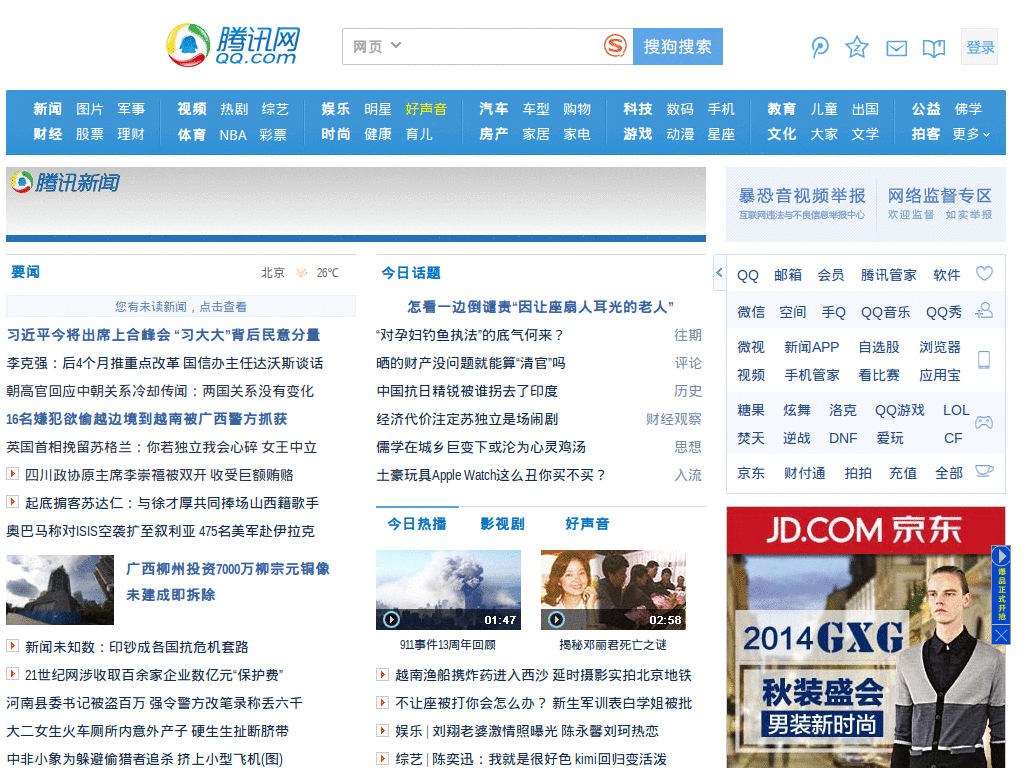Open the Tencent Weibo icon in header
Screen dimensions: 1024x768
point(820,47)
